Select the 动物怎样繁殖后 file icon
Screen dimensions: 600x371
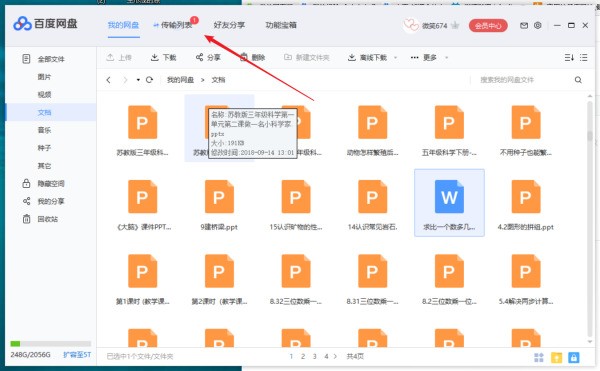(x=372, y=122)
